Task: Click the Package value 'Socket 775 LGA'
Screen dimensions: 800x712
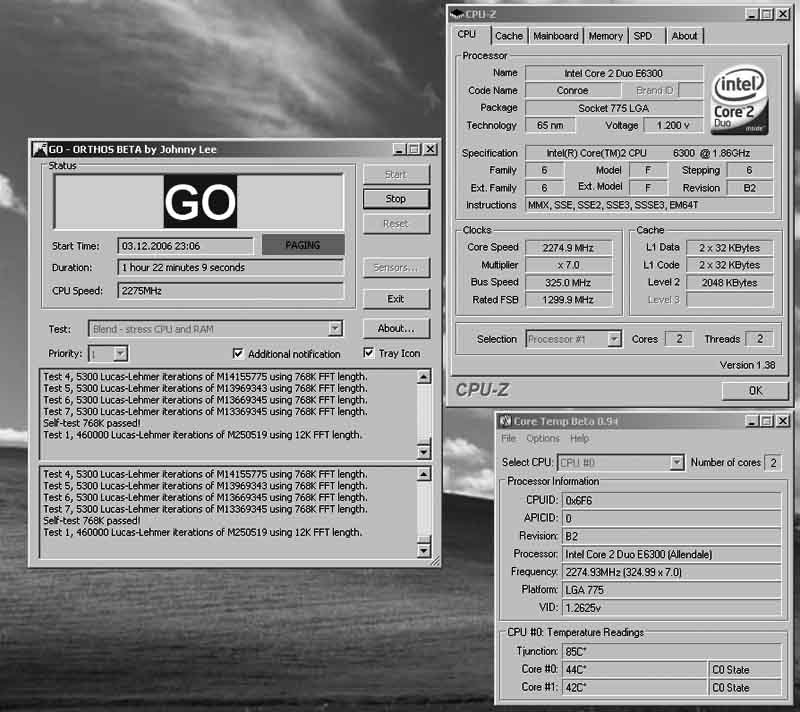Action: coord(614,108)
